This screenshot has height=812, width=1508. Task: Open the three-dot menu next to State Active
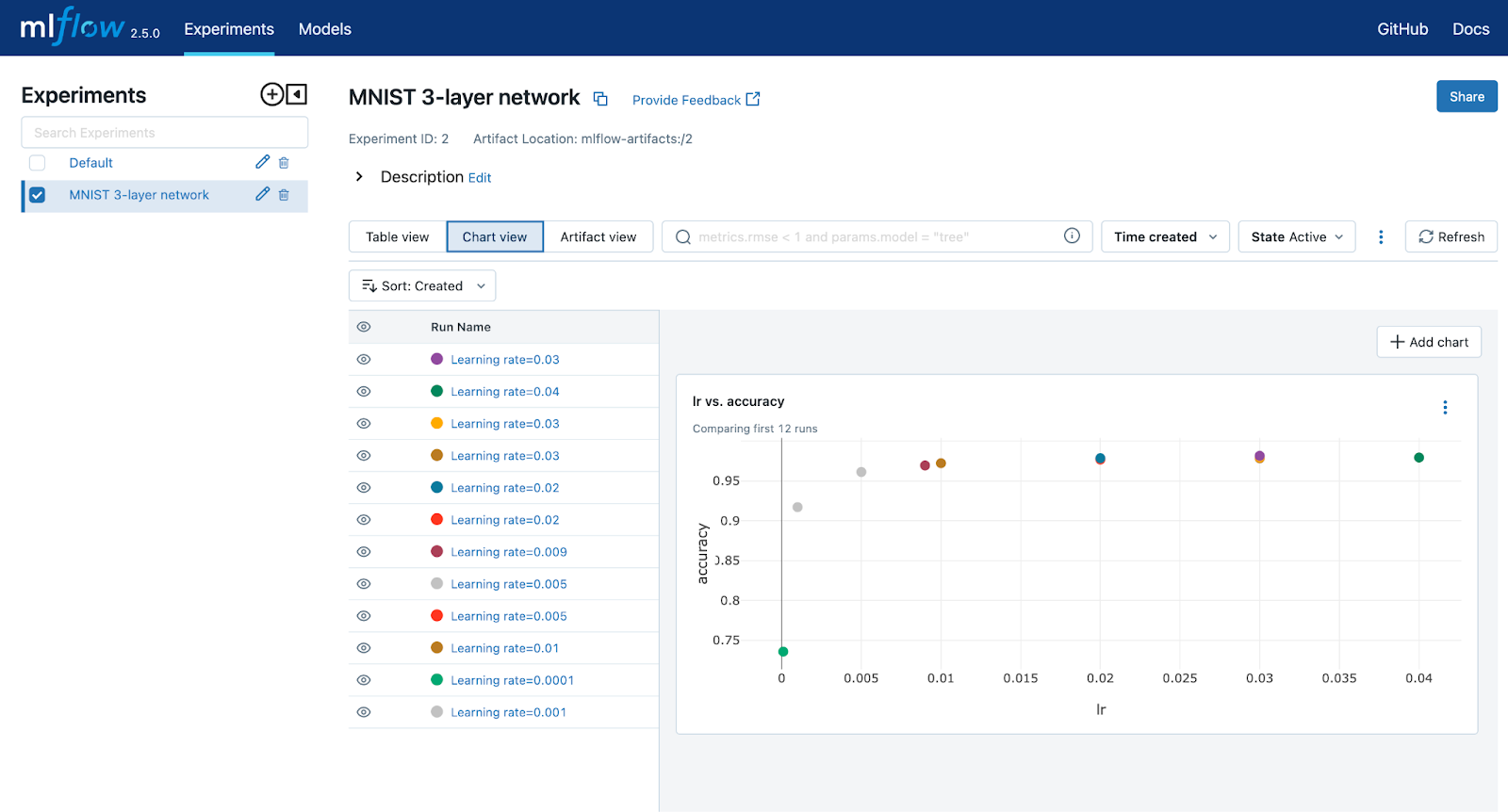[1381, 237]
